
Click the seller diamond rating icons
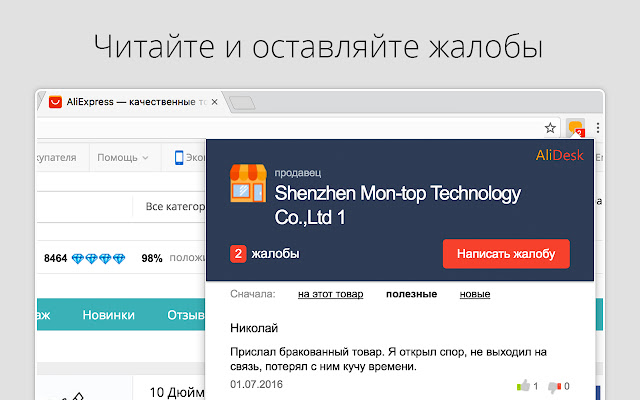tap(98, 259)
